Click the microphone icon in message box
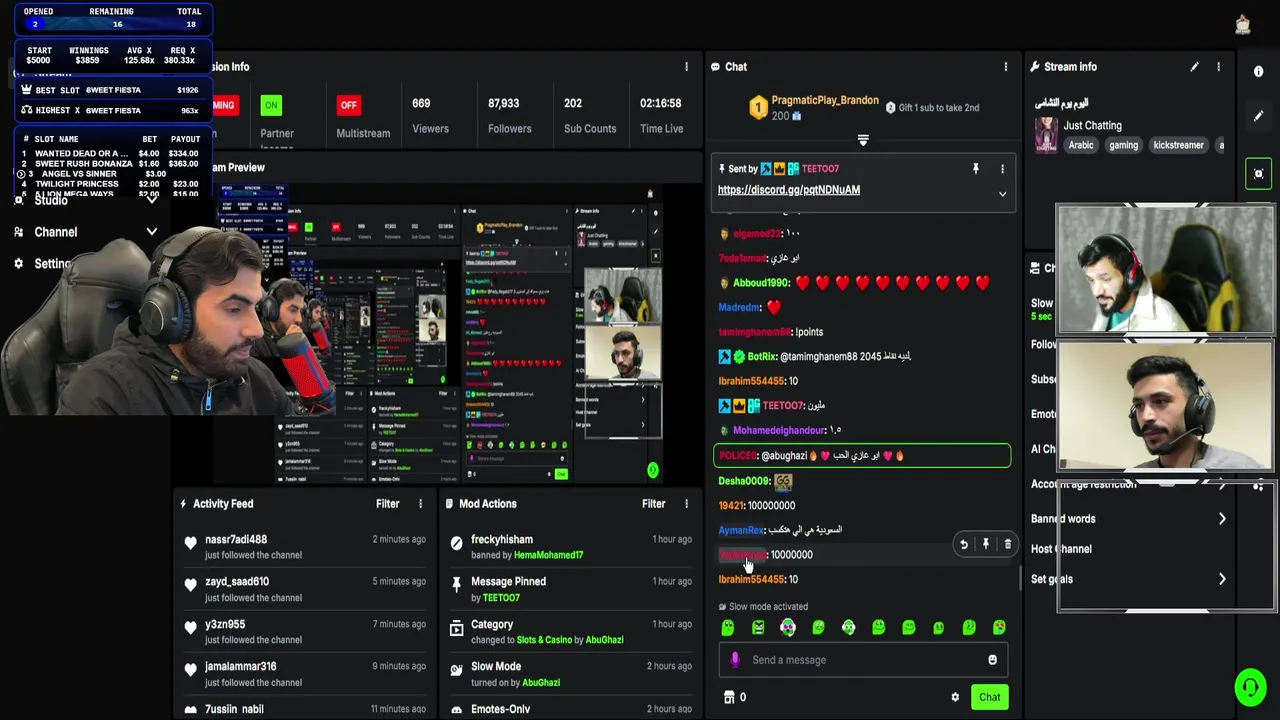1280x720 pixels. click(735, 660)
